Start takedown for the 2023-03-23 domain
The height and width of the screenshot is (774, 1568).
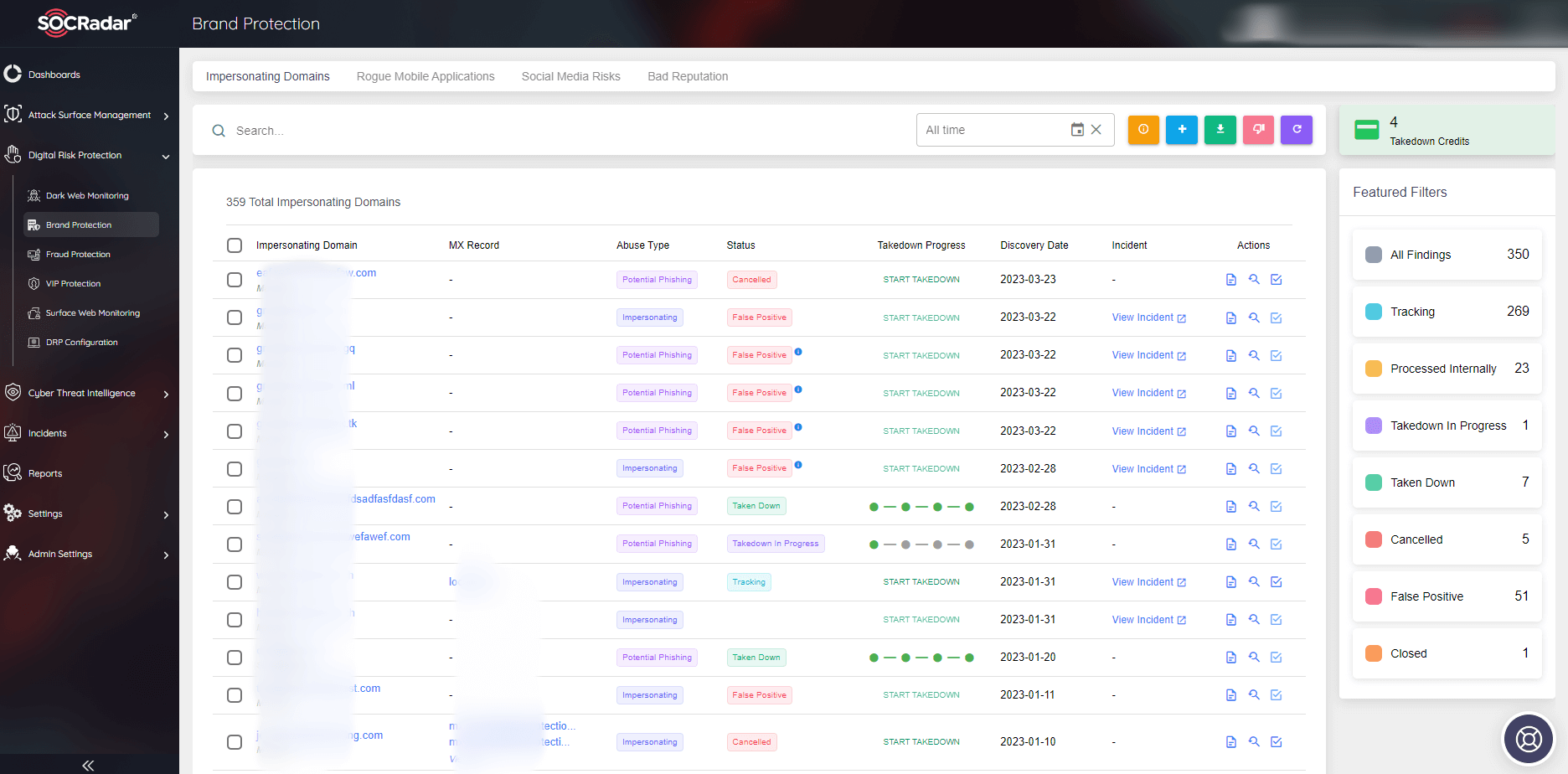pos(921,280)
